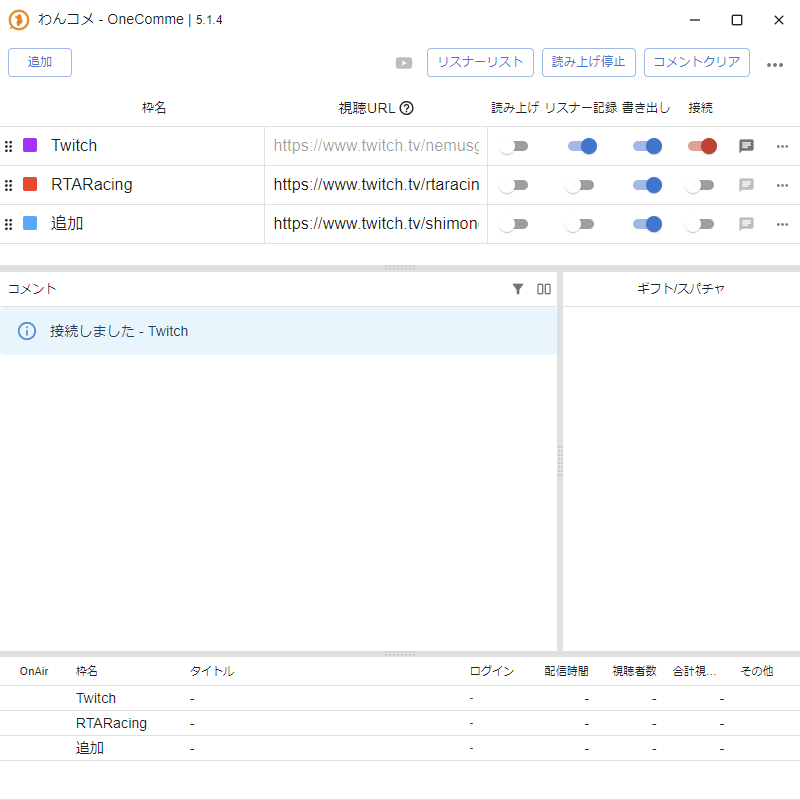This screenshot has height=800, width=800.
Task: Click the purple color swatch for Twitch
Action: click(x=30, y=146)
